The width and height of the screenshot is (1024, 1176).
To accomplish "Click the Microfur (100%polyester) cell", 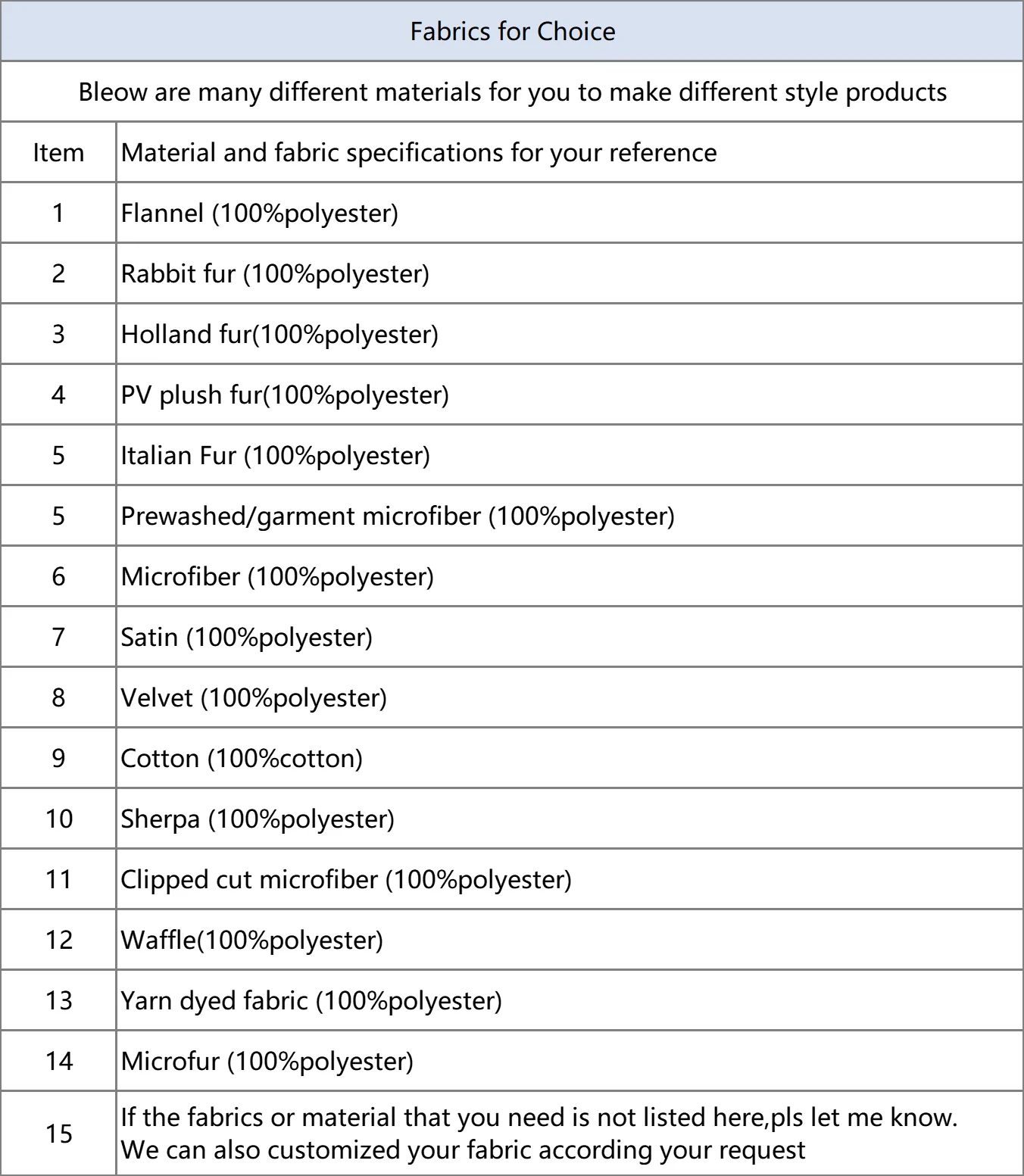I will click(x=267, y=1061).
